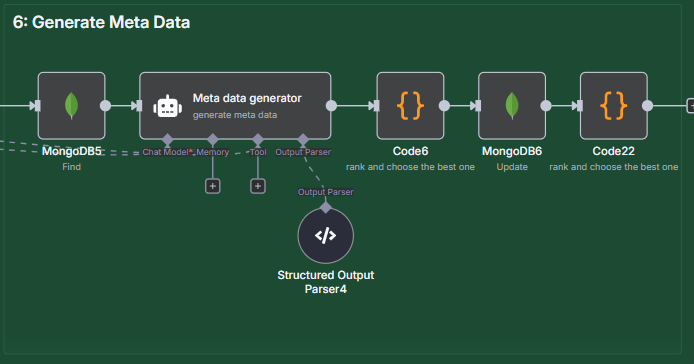Viewport: 694px width, 364px height.
Task: Click 'rank and choose the best one' under Code6
Action: tap(410, 167)
